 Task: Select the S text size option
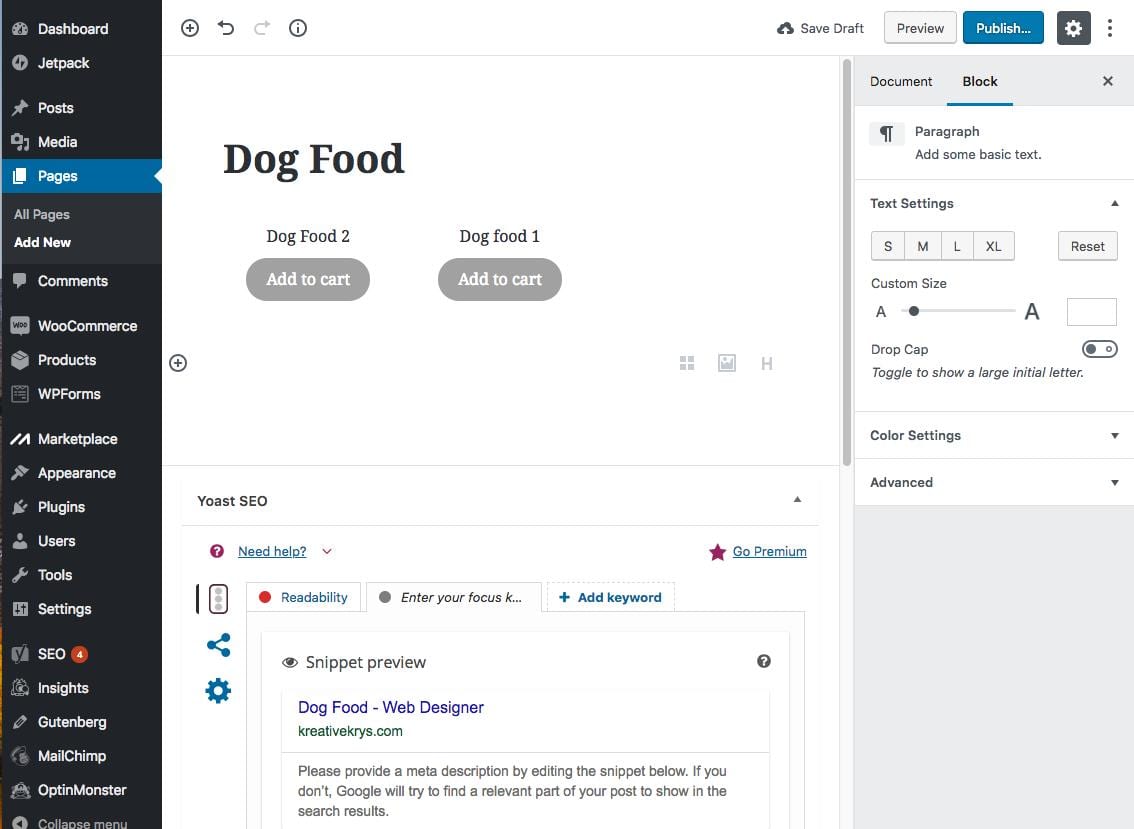[888, 246]
